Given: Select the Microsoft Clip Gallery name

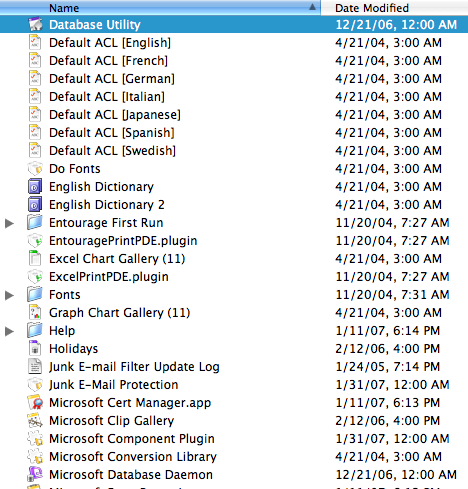Looking at the screenshot, I should [111, 421].
